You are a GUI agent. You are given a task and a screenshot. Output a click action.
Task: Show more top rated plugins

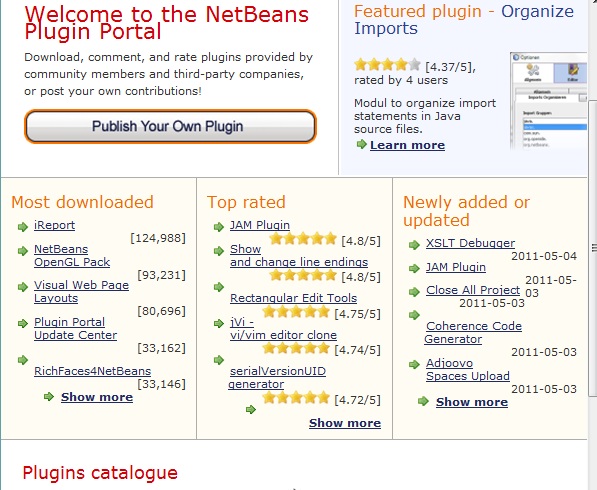pyautogui.click(x=345, y=423)
